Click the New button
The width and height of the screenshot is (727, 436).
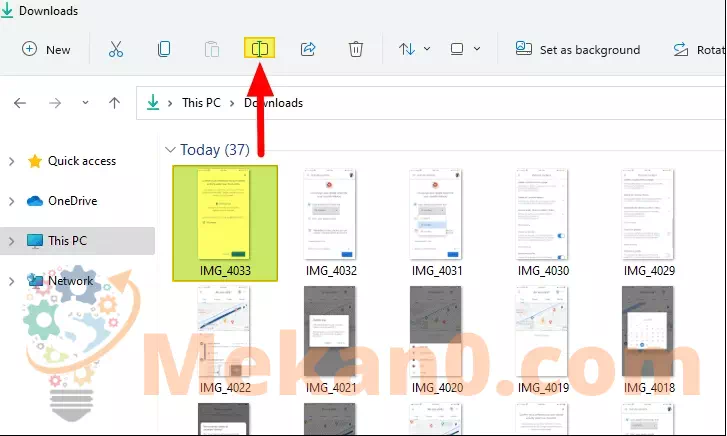(46, 49)
